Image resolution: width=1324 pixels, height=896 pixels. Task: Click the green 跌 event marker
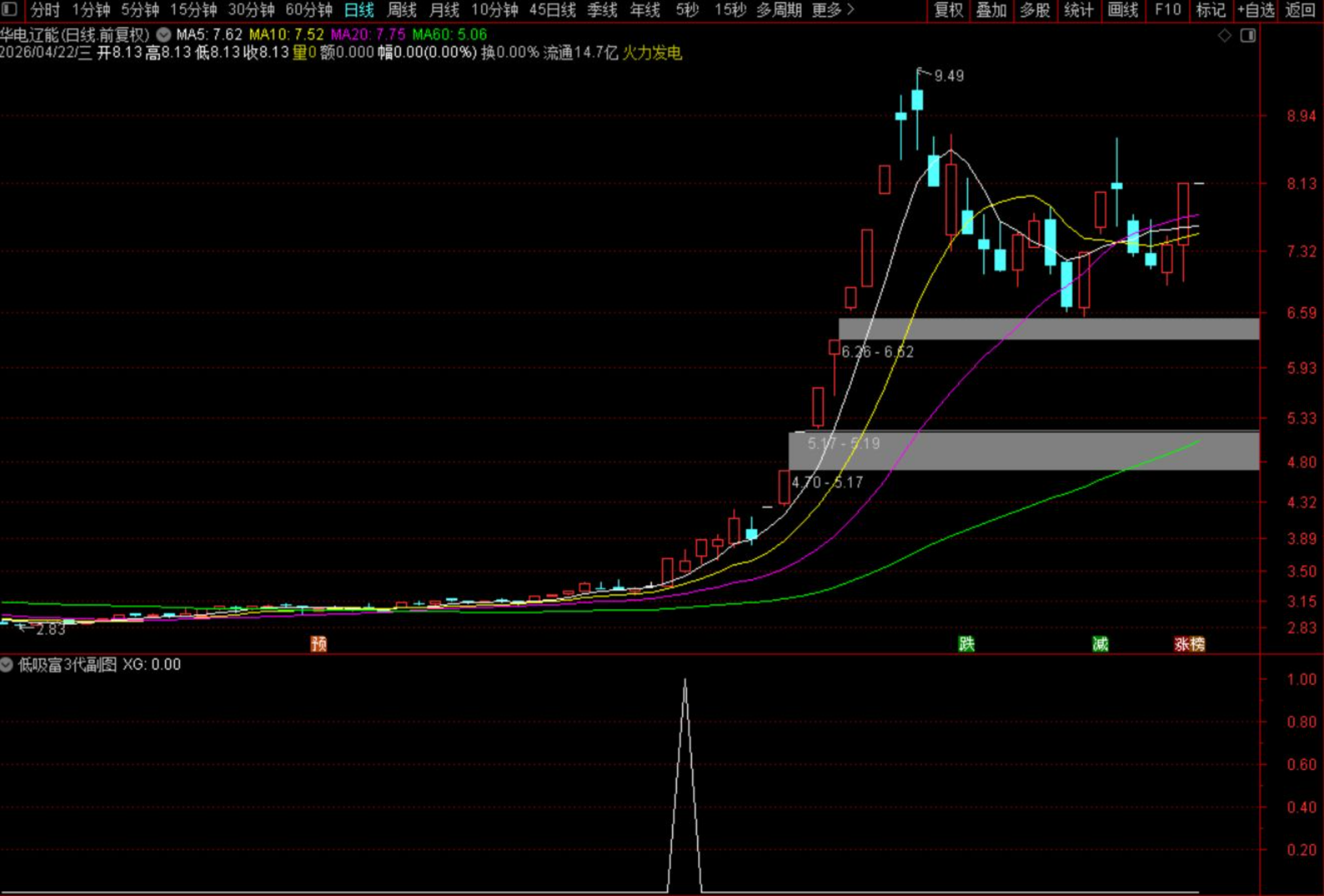pos(966,644)
